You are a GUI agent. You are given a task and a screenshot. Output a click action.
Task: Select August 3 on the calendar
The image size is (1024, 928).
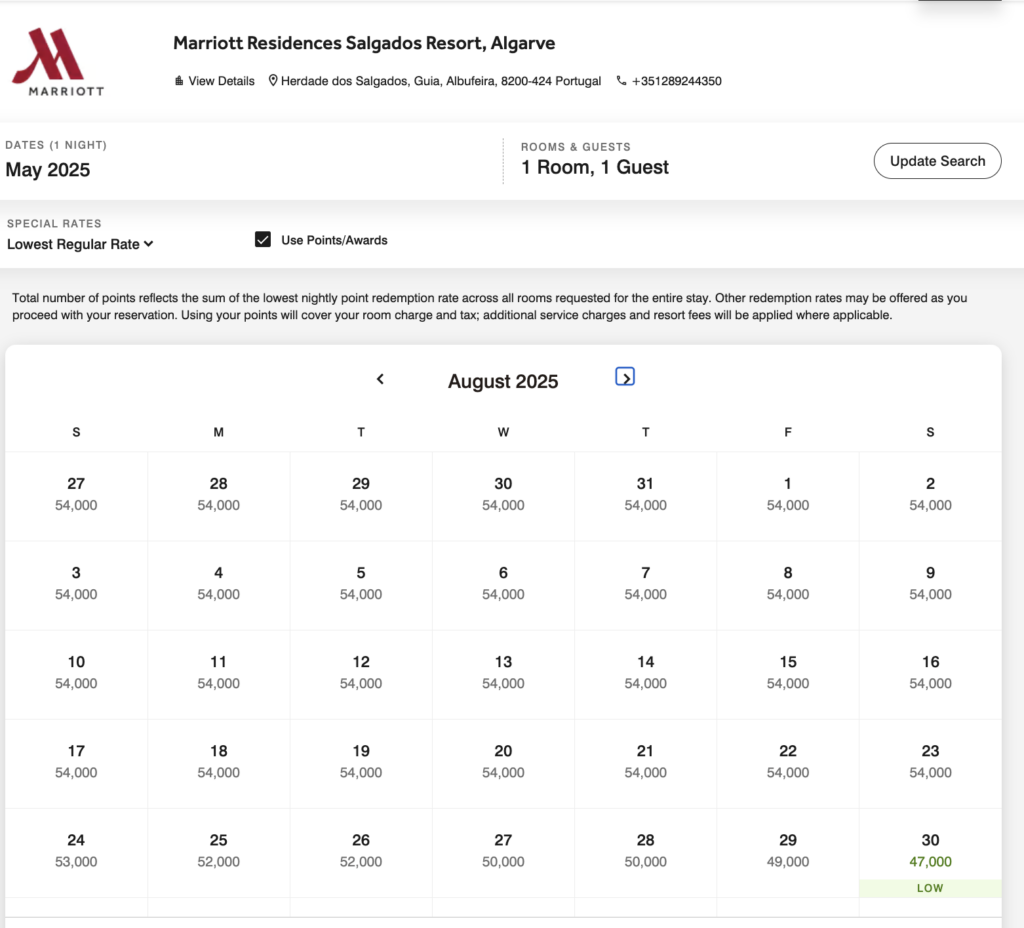click(76, 585)
